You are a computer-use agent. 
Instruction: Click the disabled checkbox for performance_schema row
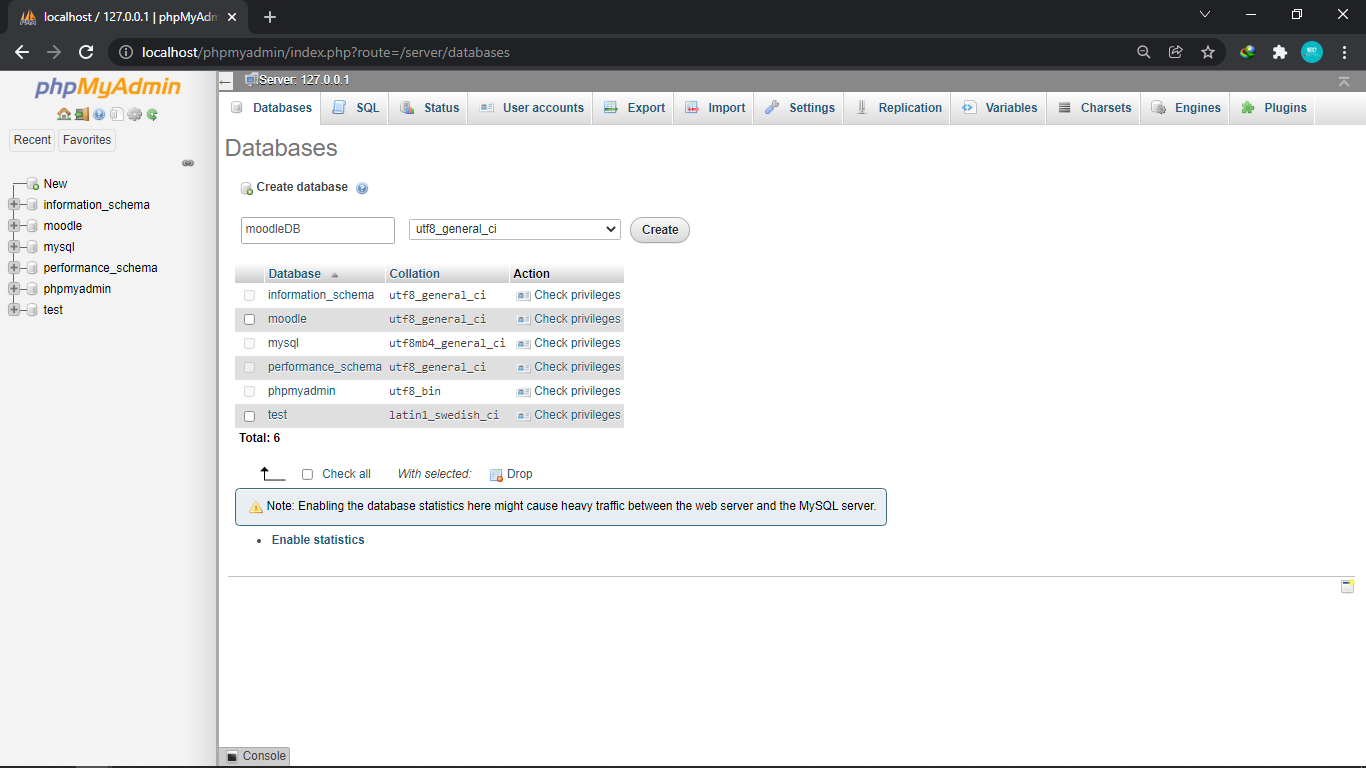pos(249,368)
